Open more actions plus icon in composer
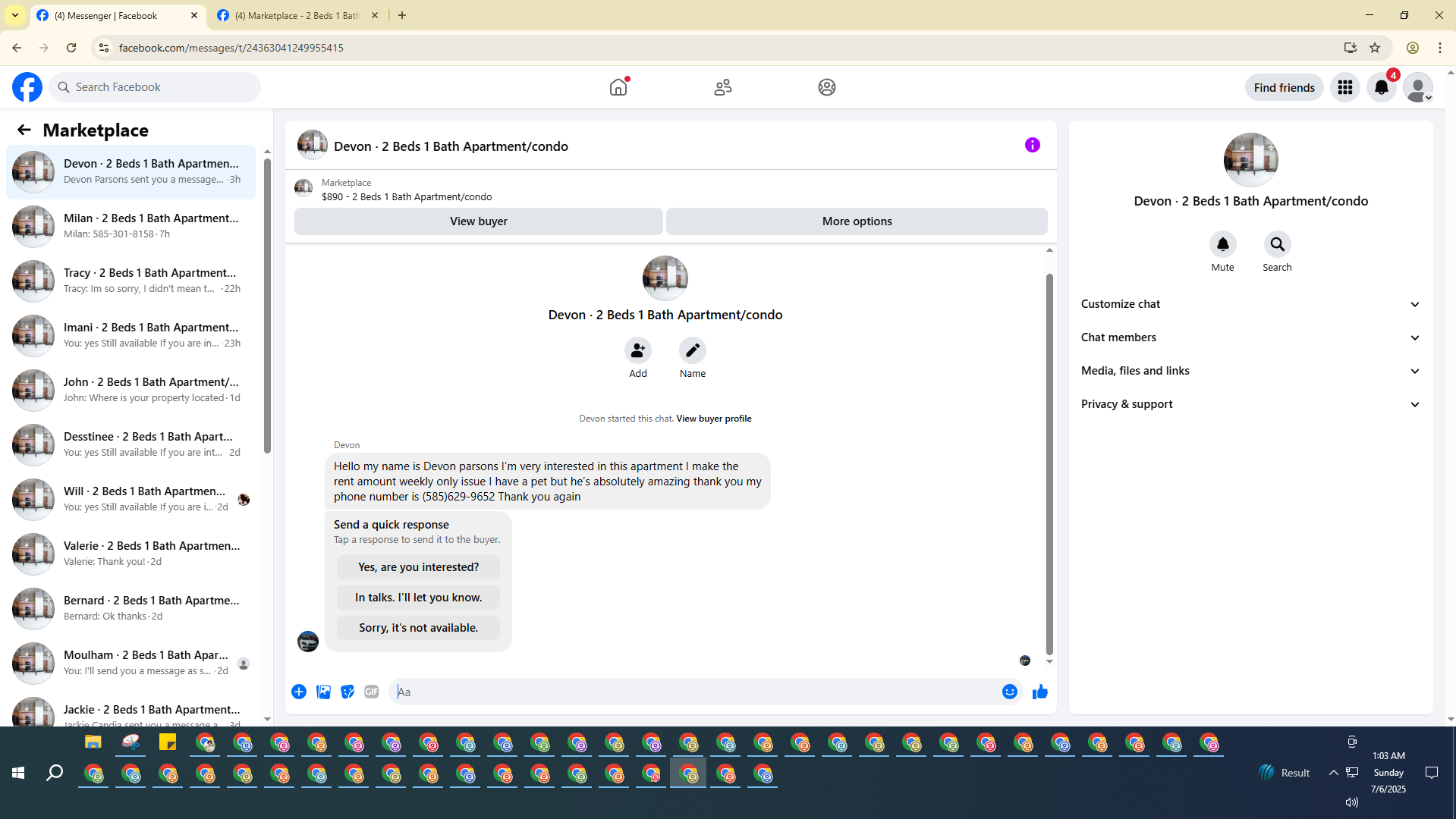Viewport: 1456px width, 819px height. click(299, 692)
